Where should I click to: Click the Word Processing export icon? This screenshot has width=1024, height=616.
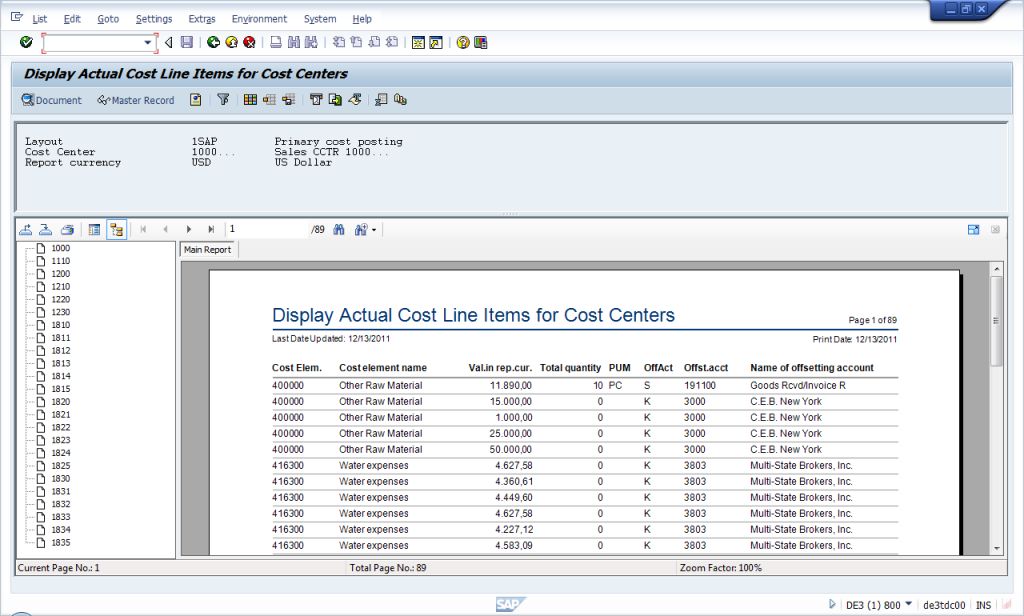pyautogui.click(x=316, y=99)
